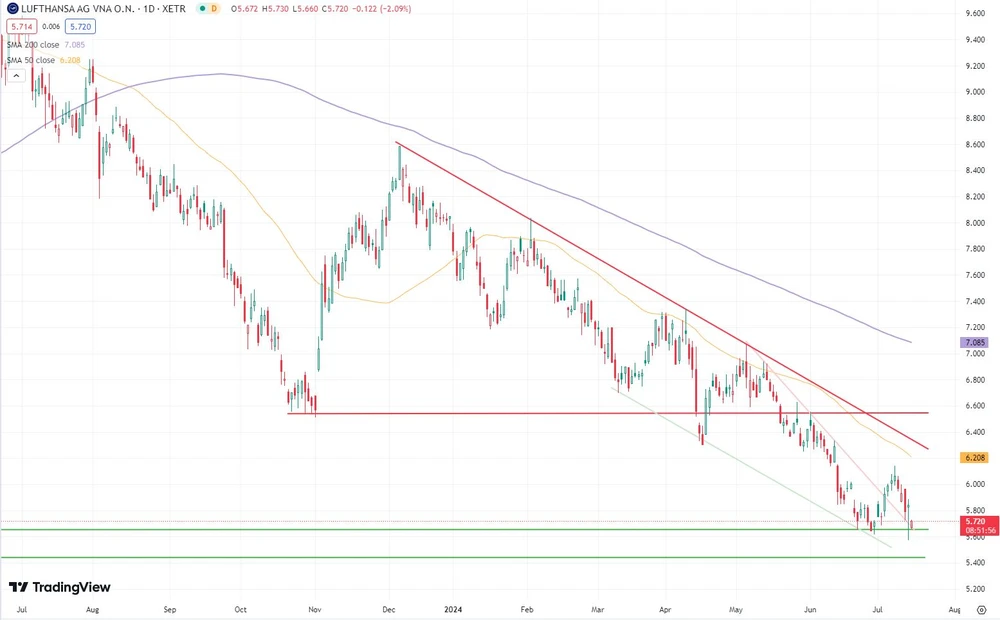Click the ask price 5.720 button
Image resolution: width=1000 pixels, height=620 pixels.
pos(80,26)
